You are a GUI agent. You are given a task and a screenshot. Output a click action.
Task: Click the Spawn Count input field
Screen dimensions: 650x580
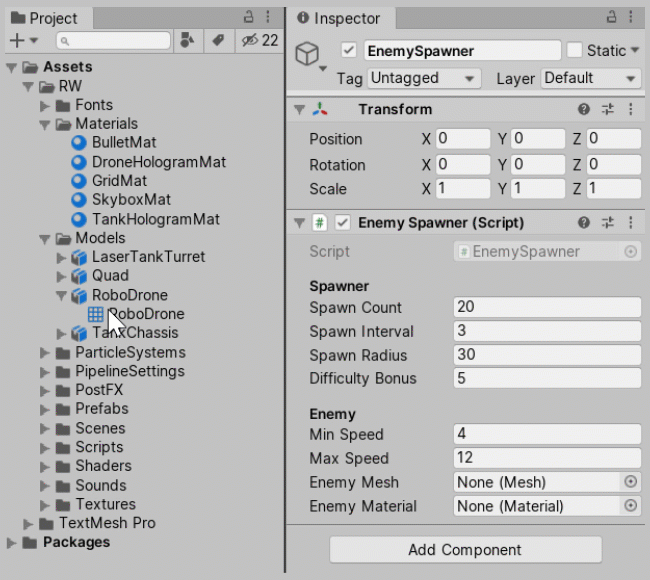pyautogui.click(x=546, y=307)
